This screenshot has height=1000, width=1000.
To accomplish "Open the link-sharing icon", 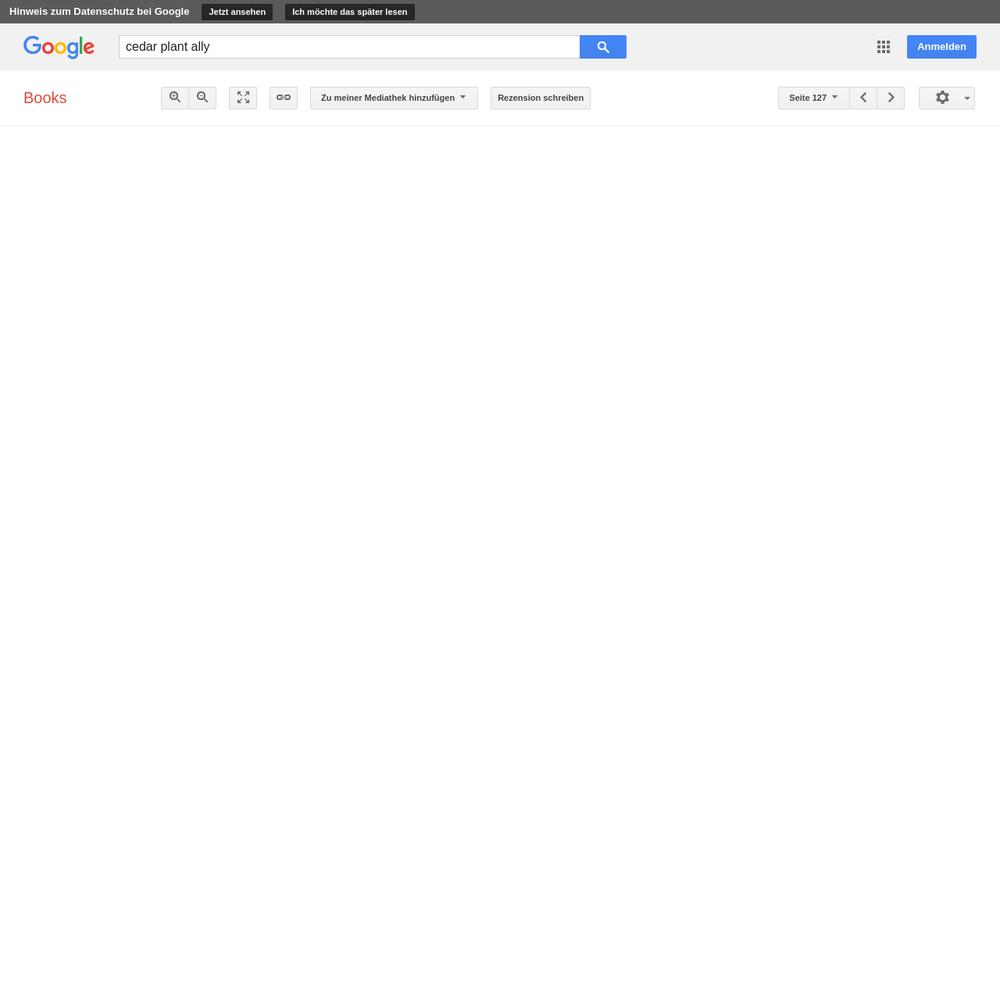I will click(283, 98).
